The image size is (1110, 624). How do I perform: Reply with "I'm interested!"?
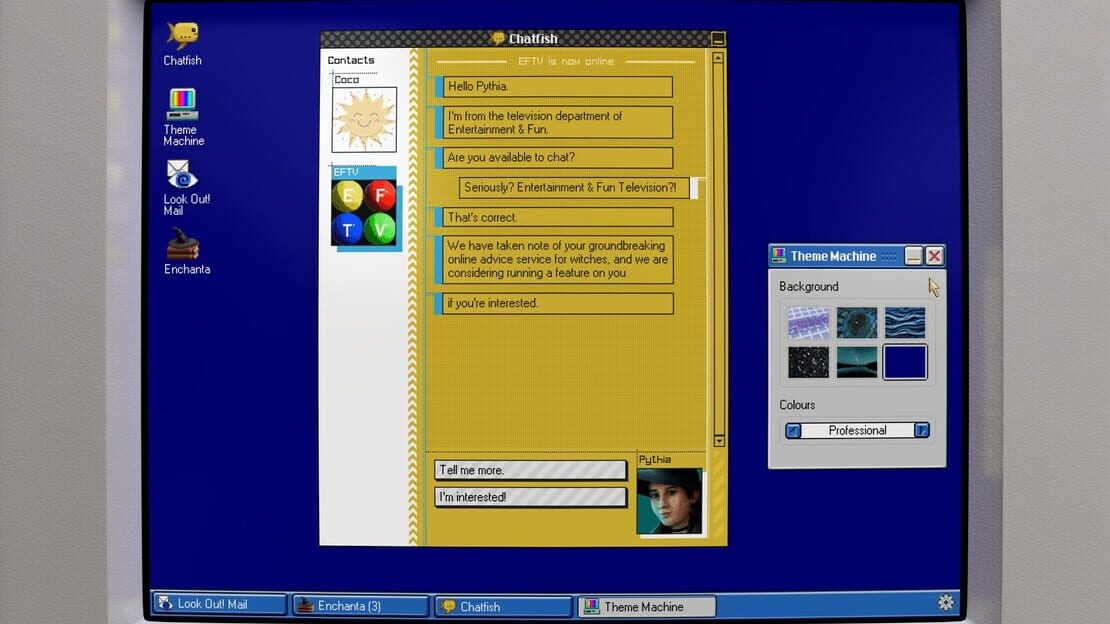[530, 497]
